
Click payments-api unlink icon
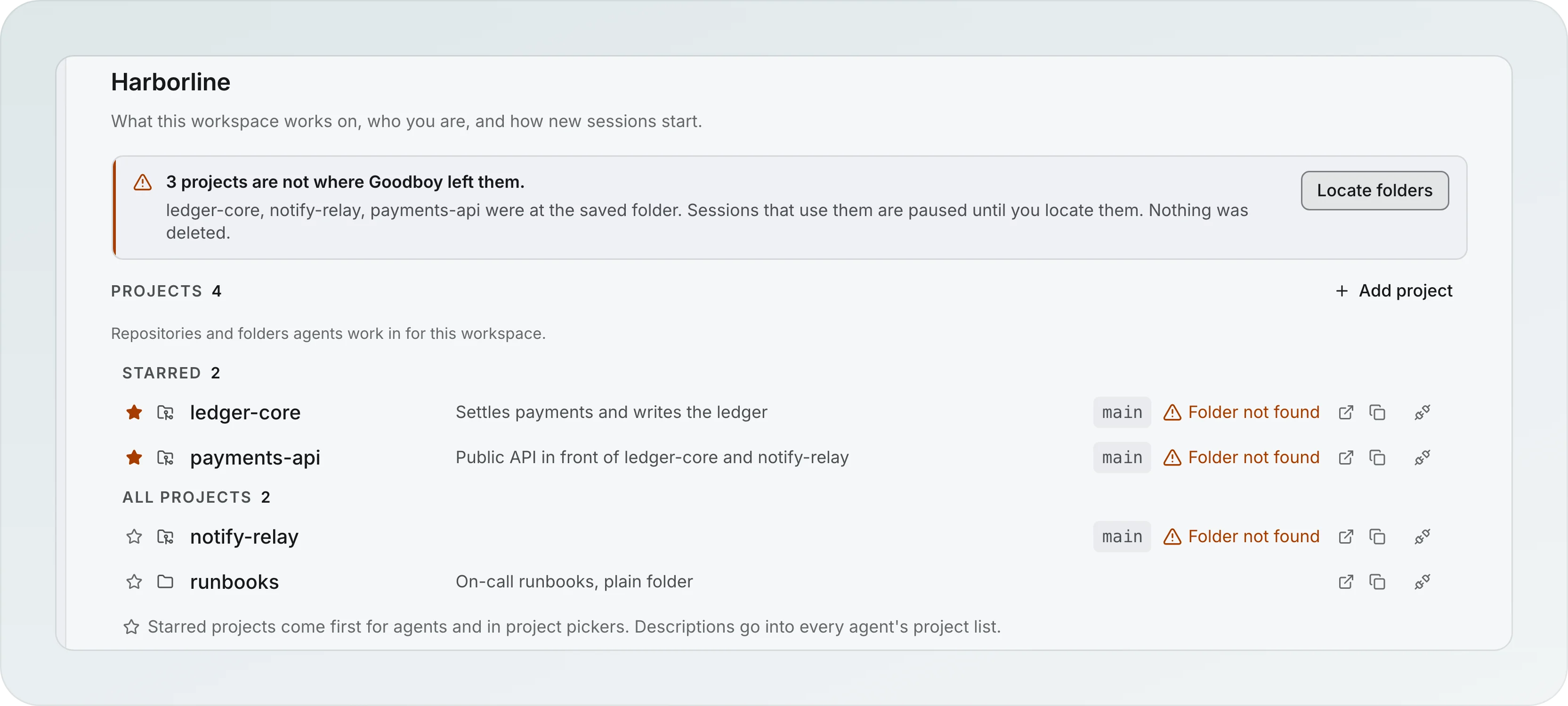[1422, 457]
